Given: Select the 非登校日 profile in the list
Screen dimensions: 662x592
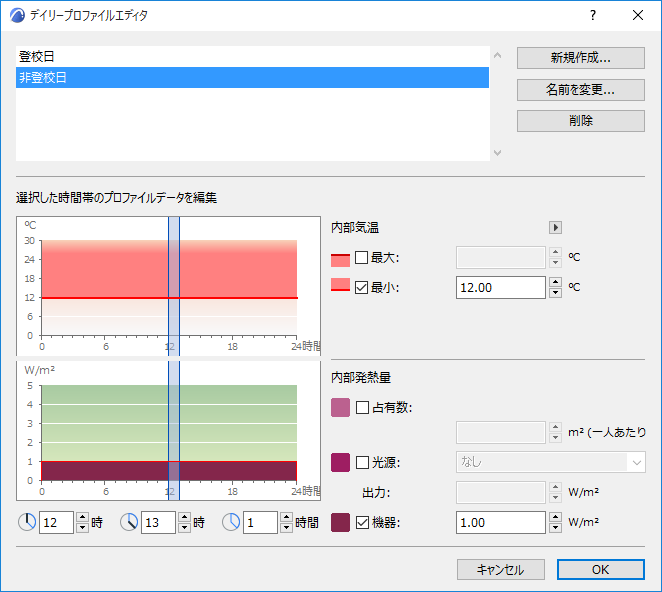Looking at the screenshot, I should point(252,78).
